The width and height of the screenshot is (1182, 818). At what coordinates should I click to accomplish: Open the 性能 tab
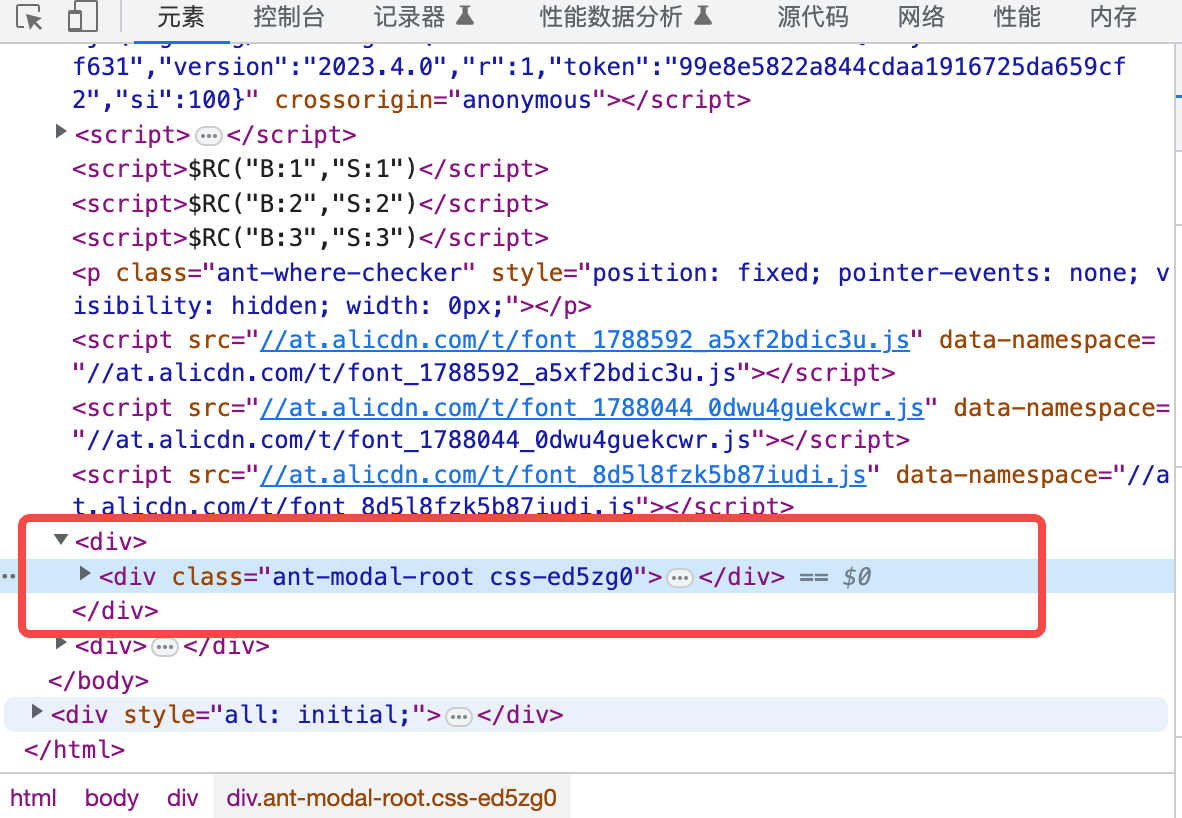[1017, 17]
